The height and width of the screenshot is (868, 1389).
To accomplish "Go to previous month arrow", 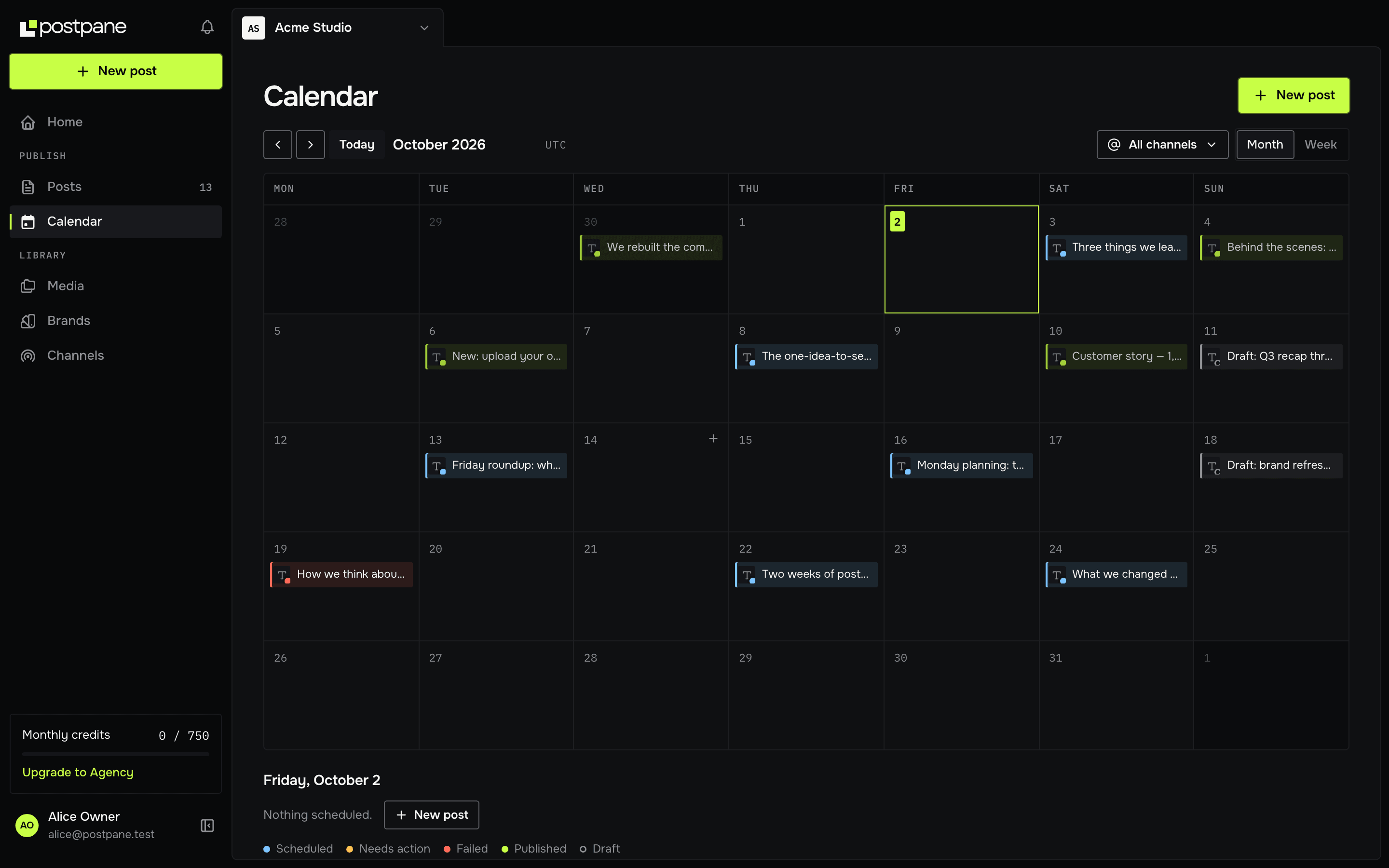I will (x=278, y=145).
